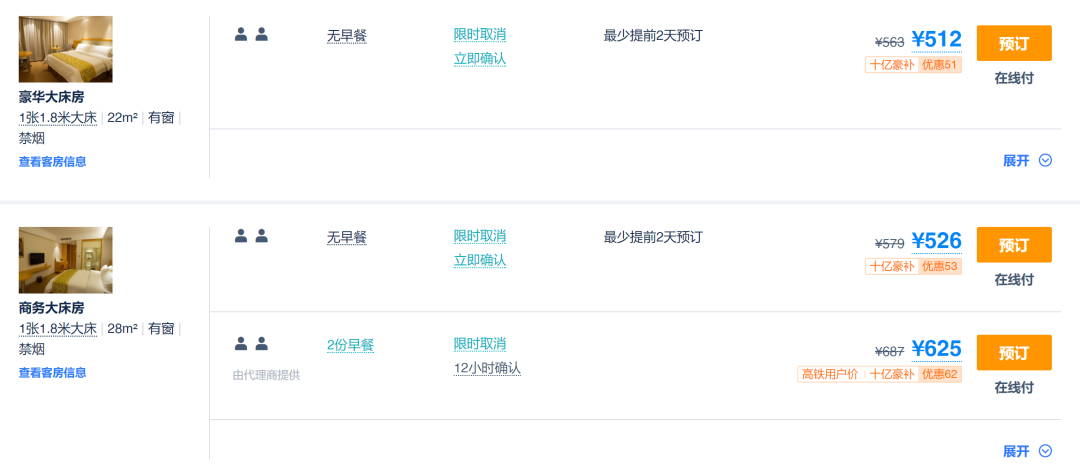Click the 2份早餐 breakfast label

pos(350,345)
